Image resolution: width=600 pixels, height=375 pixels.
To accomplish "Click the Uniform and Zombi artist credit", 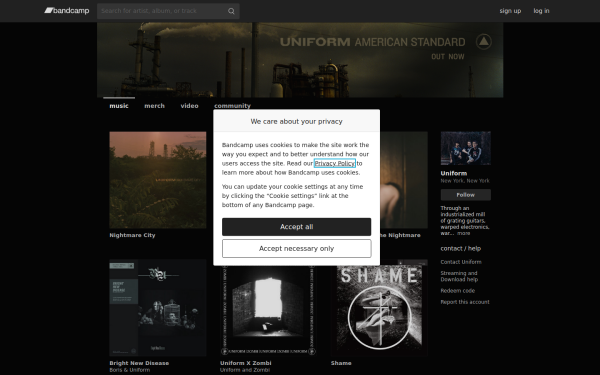I will pyautogui.click(x=245, y=370).
